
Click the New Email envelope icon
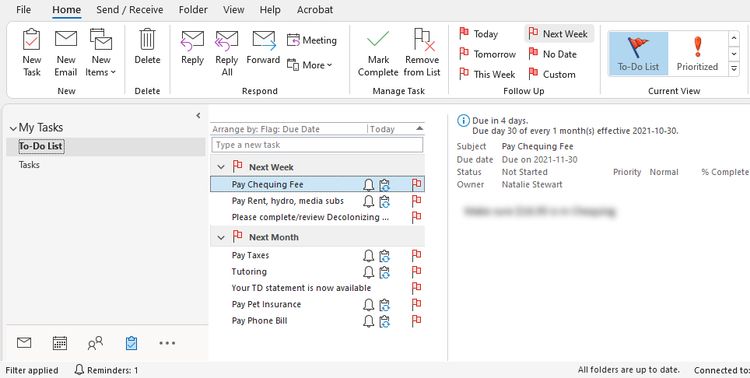click(x=66, y=39)
